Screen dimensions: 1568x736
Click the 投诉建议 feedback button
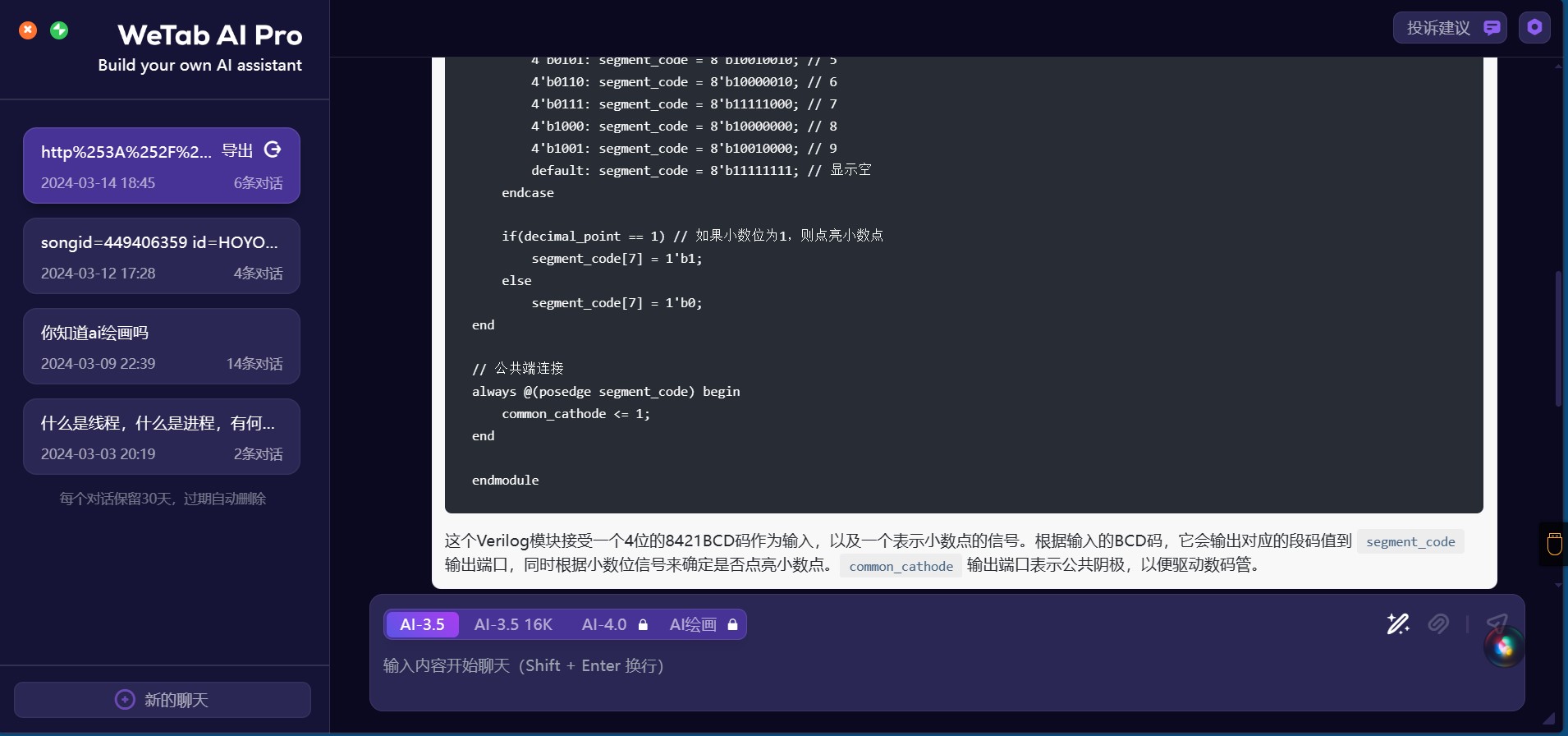click(x=1449, y=28)
